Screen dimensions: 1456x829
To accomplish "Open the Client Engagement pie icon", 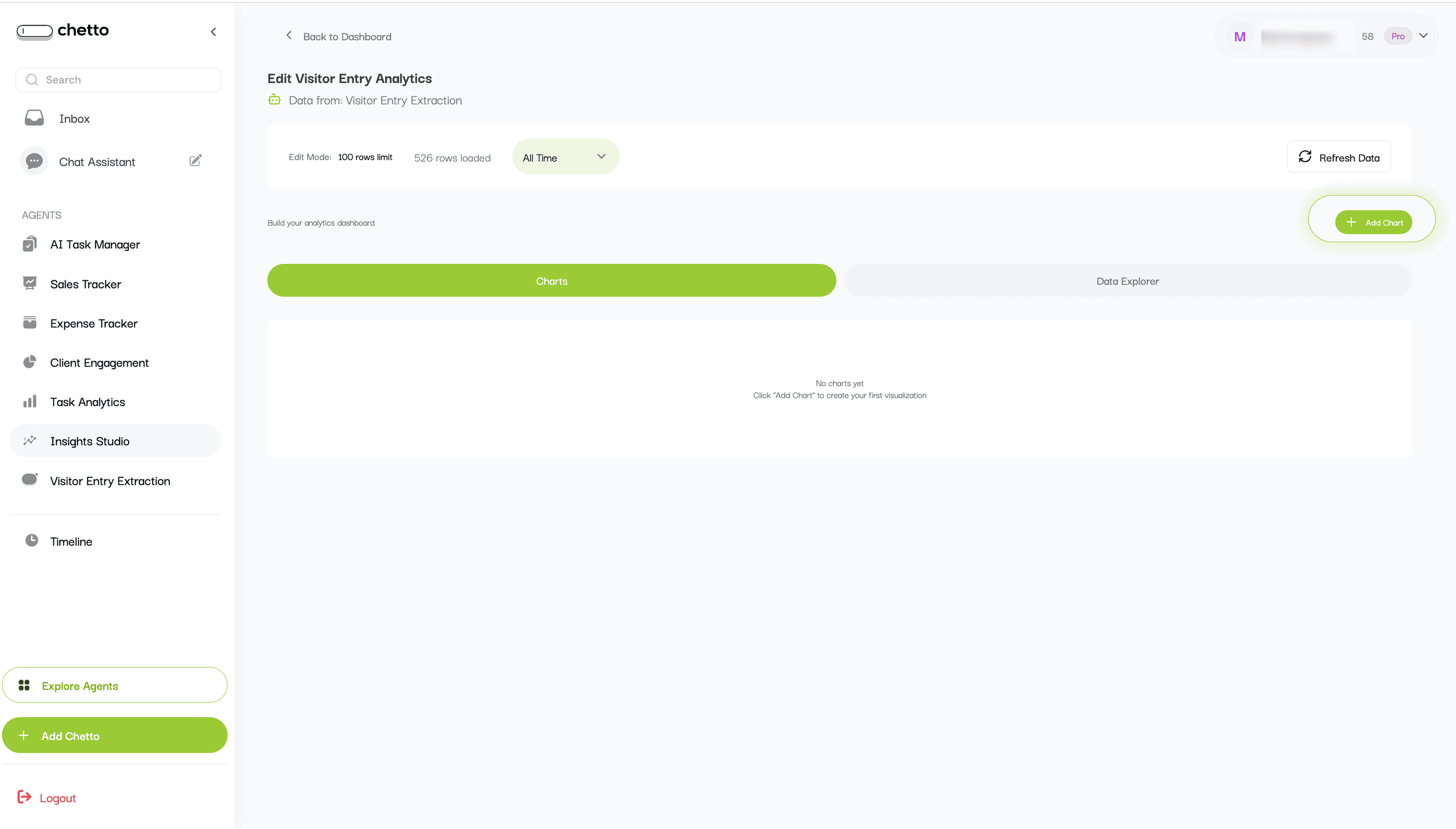I will pyautogui.click(x=30, y=362).
